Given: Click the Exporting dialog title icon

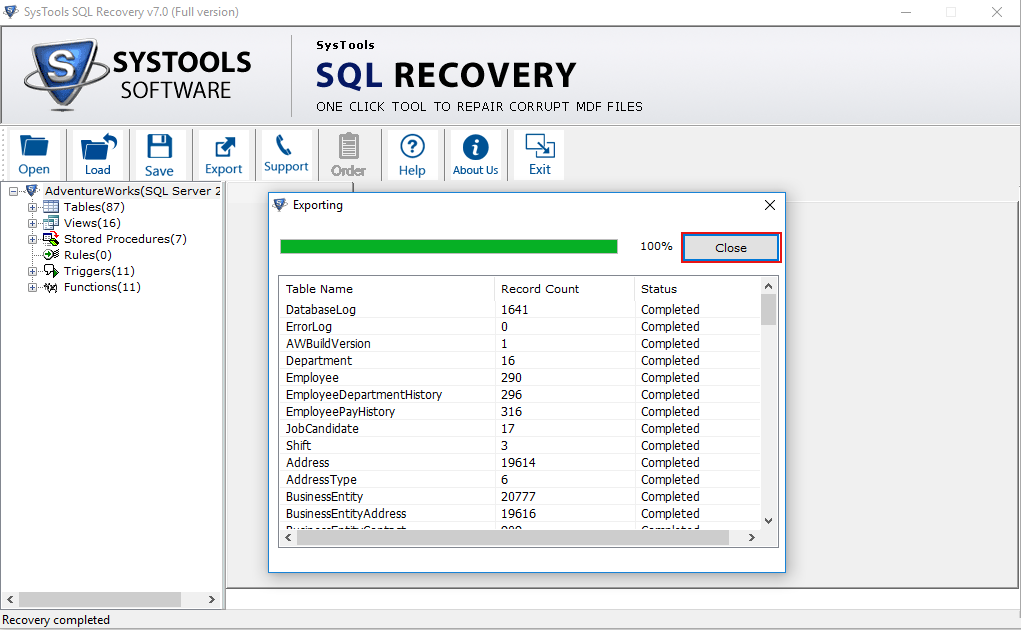Looking at the screenshot, I should [280, 205].
